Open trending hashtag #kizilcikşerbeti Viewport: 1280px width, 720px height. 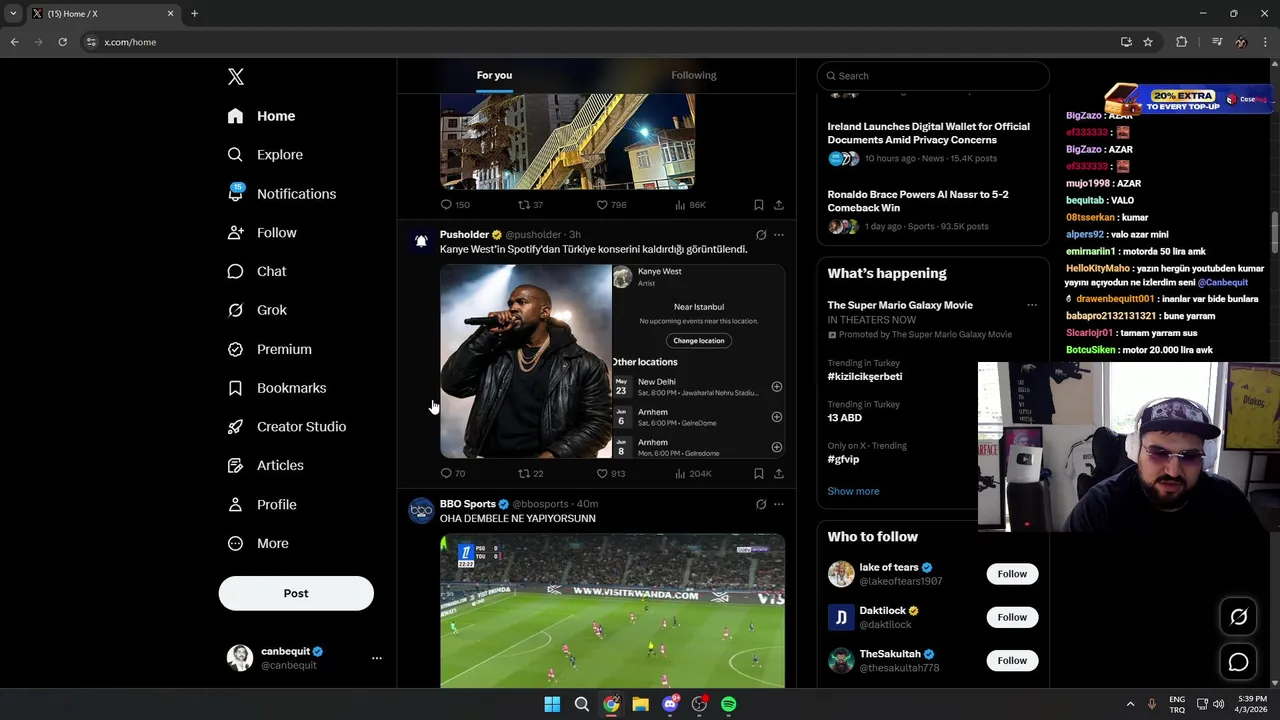(865, 377)
